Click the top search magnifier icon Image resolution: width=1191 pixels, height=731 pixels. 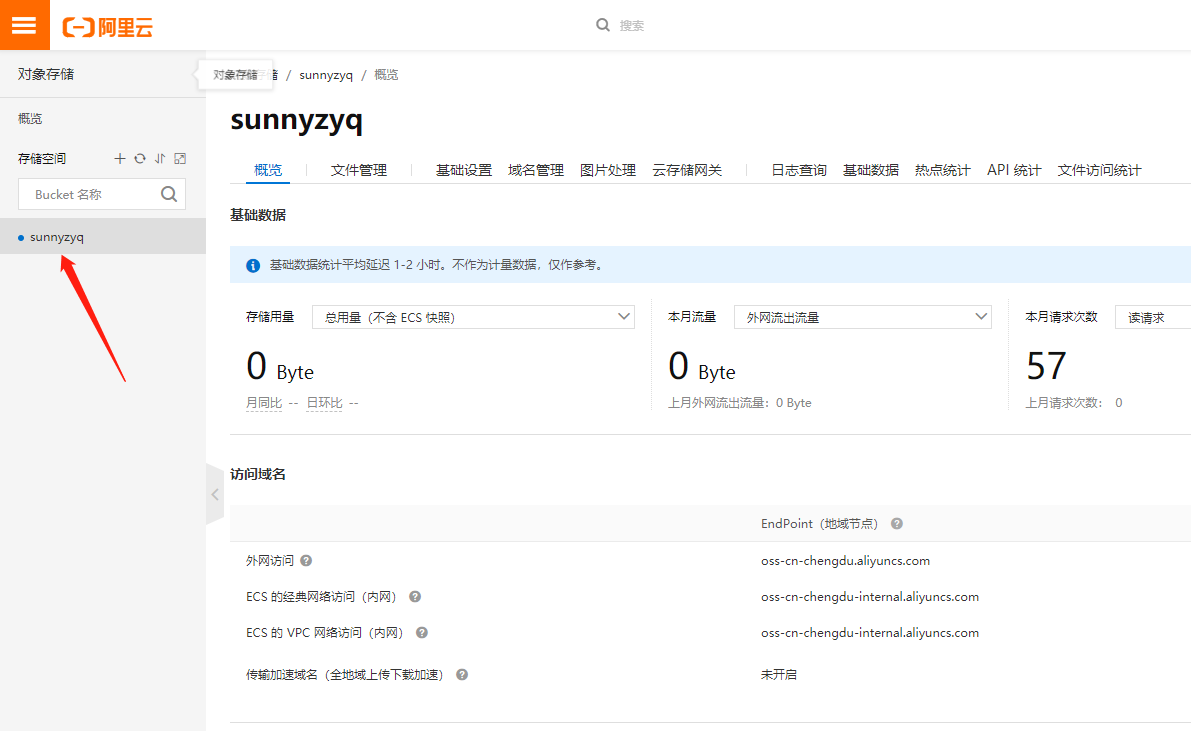point(603,25)
